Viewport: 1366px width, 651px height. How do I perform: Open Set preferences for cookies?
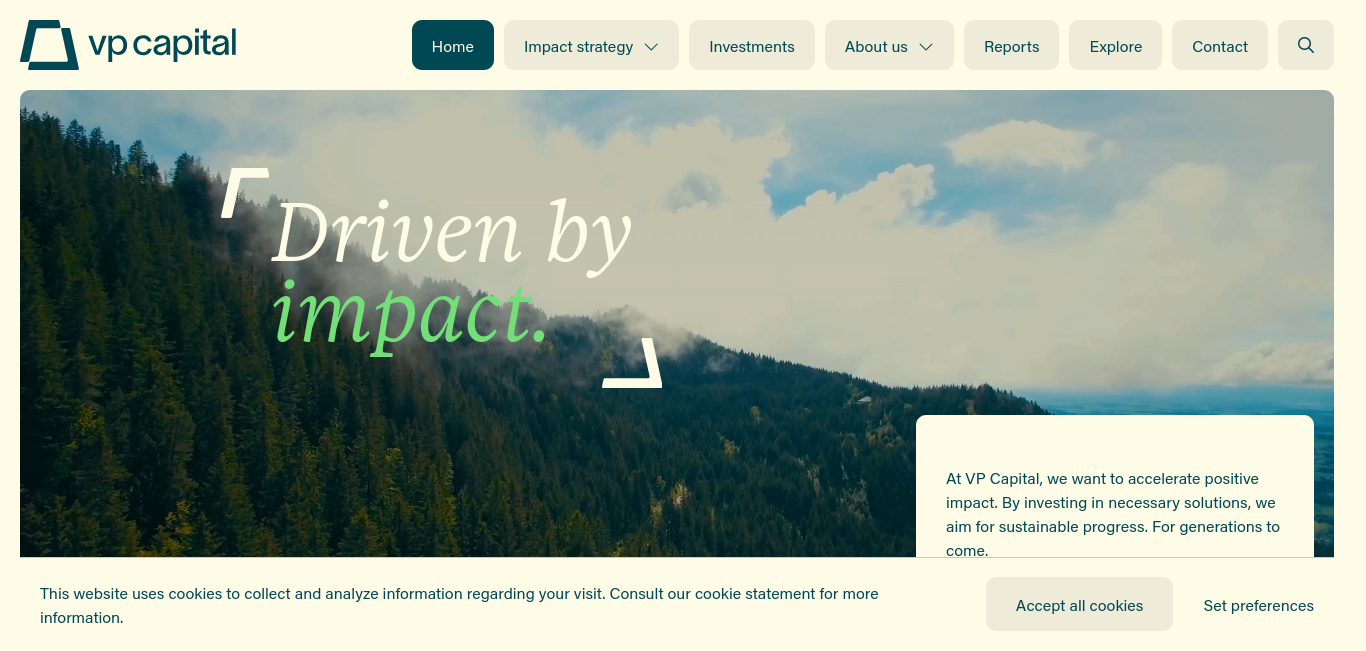[x=1258, y=605]
